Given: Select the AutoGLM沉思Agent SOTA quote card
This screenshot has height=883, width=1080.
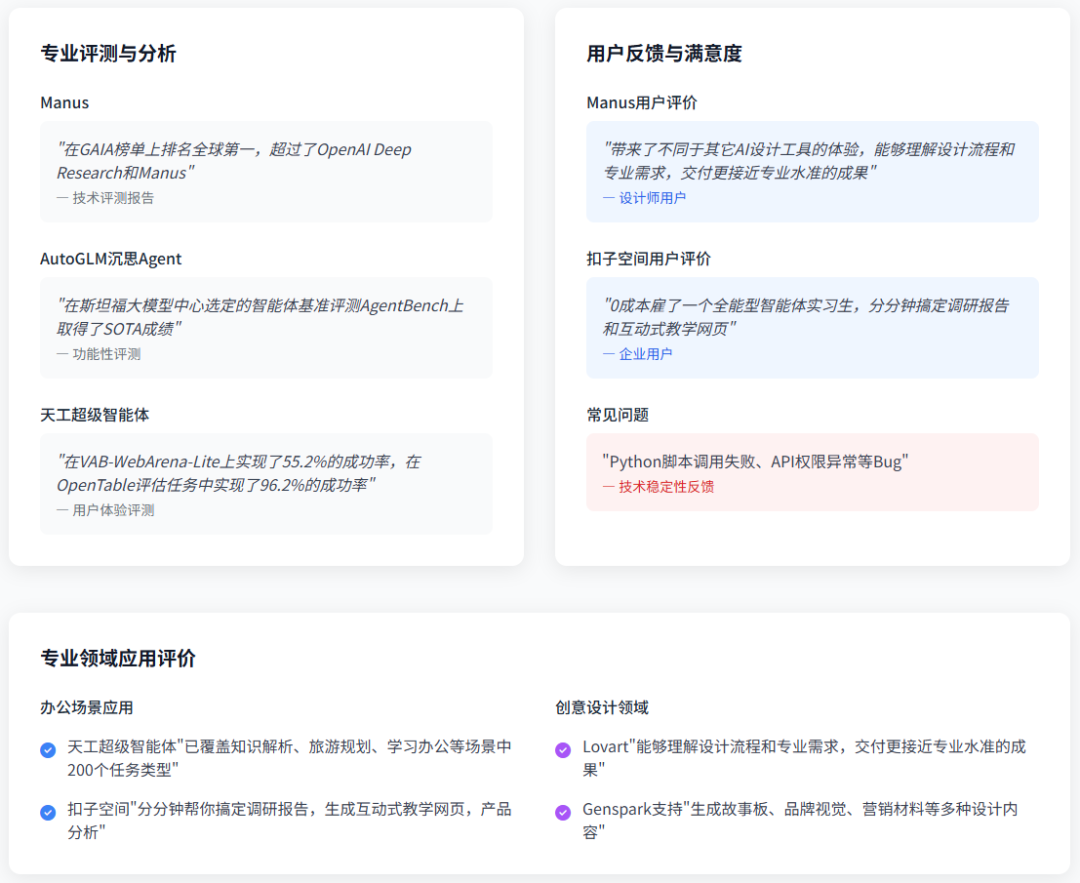Looking at the screenshot, I should (265, 326).
